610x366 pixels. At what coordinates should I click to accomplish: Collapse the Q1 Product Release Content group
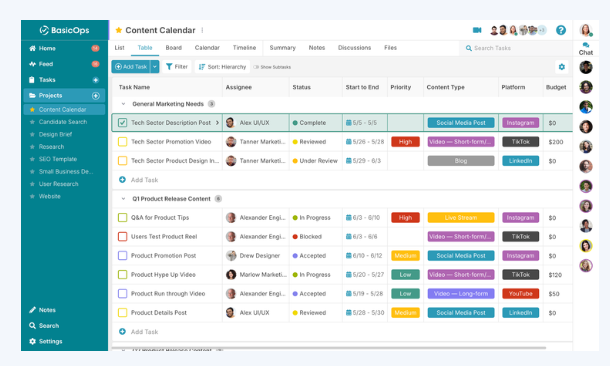pos(123,199)
